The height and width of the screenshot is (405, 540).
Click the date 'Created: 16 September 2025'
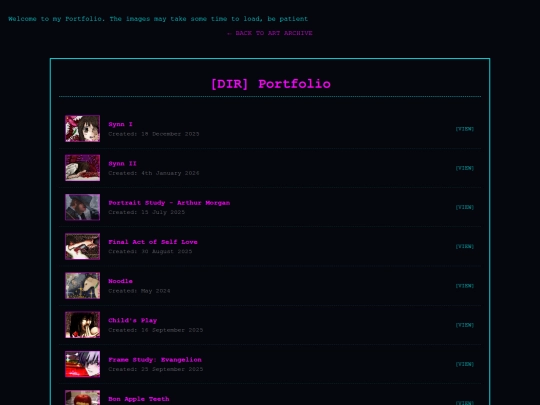point(156,330)
